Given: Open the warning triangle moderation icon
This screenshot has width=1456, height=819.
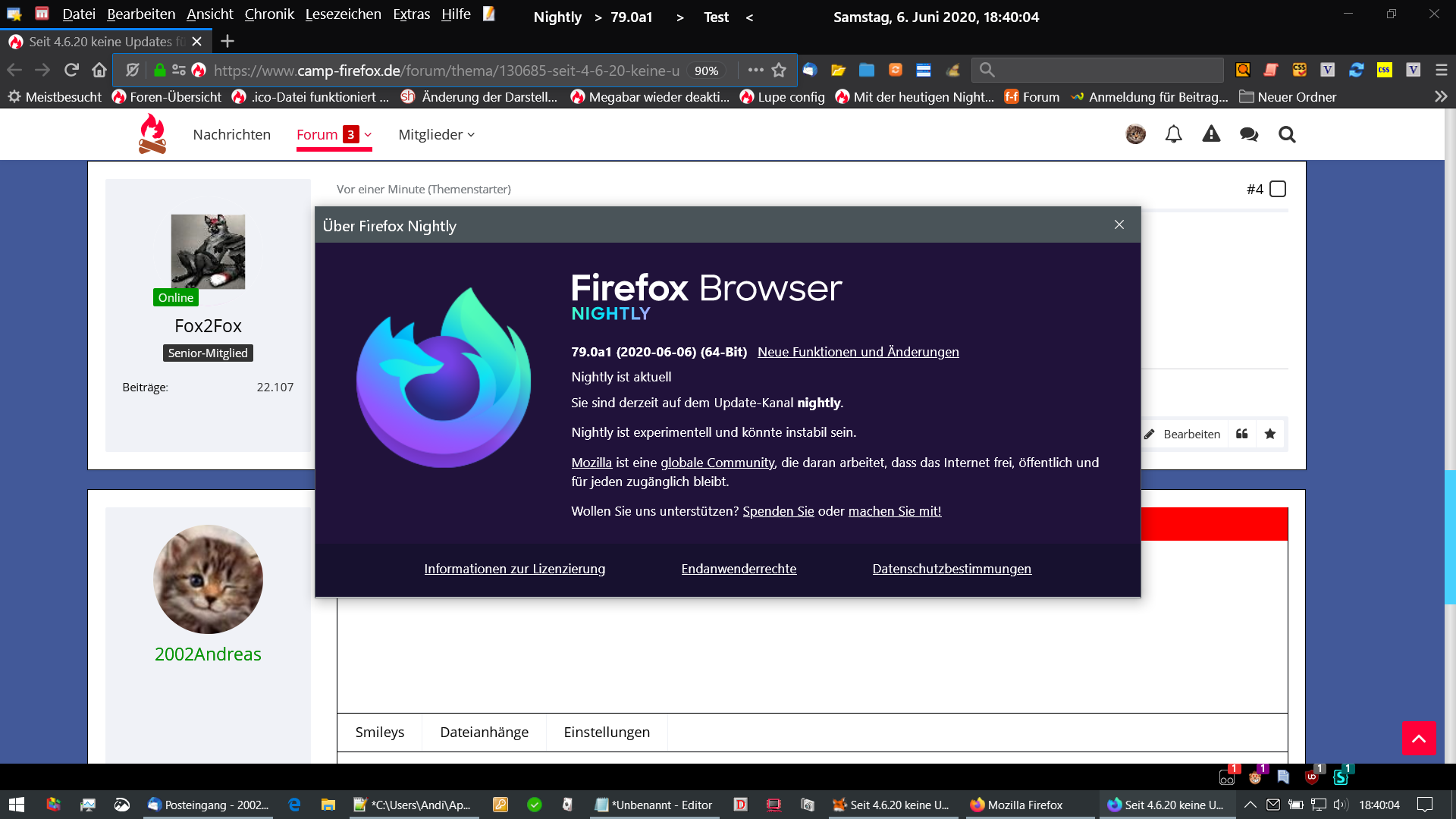Looking at the screenshot, I should coord(1211,135).
